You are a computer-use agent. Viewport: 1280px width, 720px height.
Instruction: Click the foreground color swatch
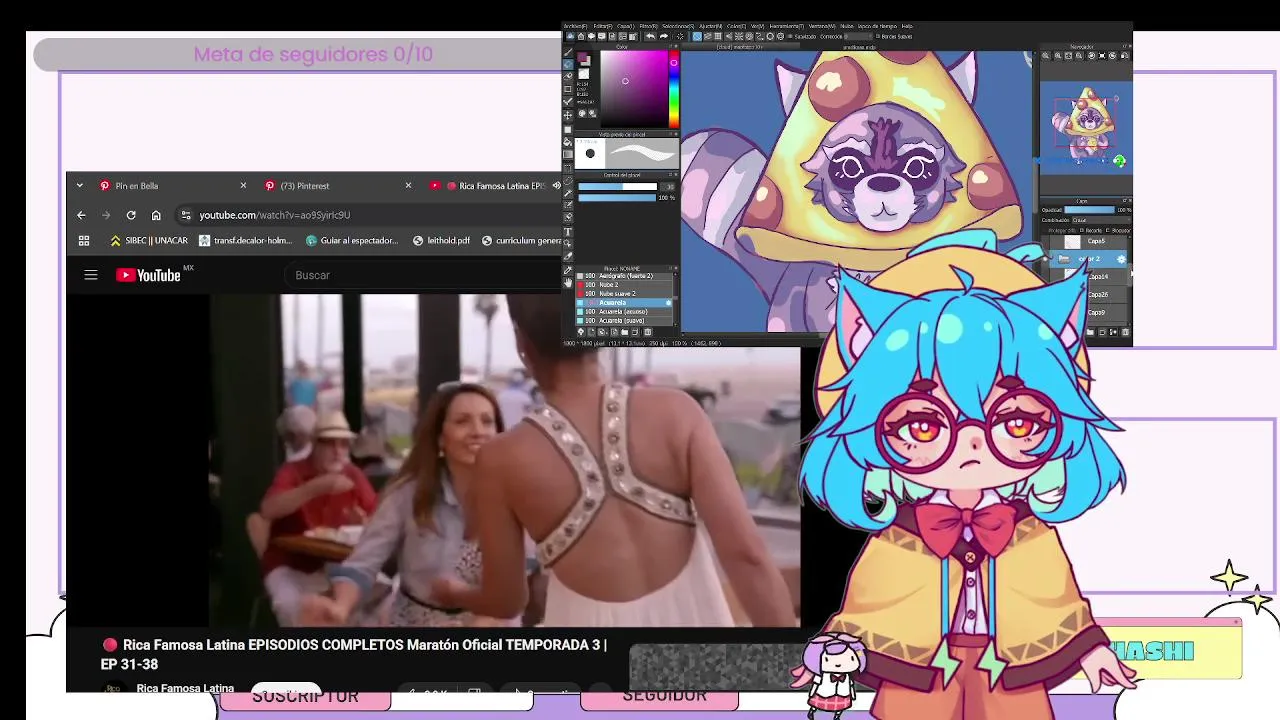[x=581, y=57]
